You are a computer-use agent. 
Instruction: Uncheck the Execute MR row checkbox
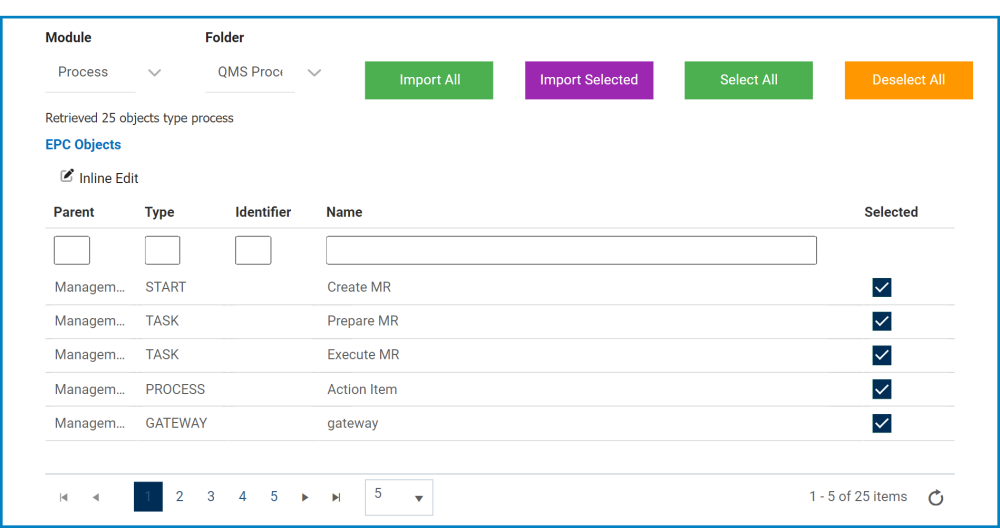tap(881, 355)
